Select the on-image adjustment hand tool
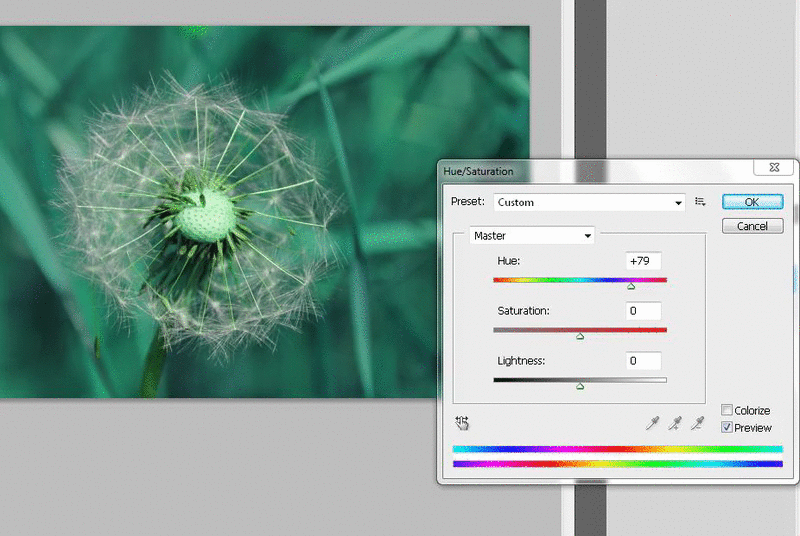This screenshot has width=800, height=536. (x=462, y=423)
